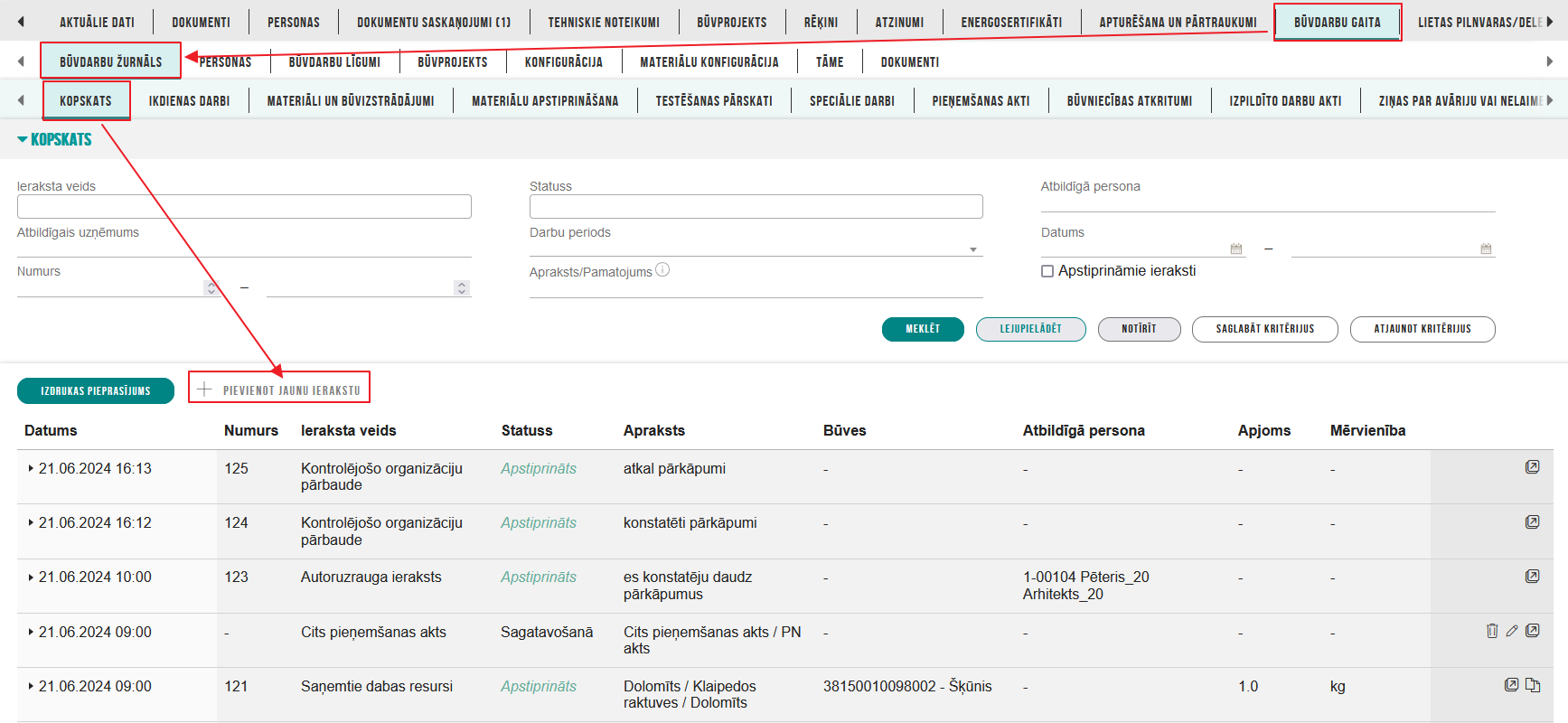The image size is (1568, 723).
Task: Select the Būvdarbu žurnāls tab
Action: point(111,61)
